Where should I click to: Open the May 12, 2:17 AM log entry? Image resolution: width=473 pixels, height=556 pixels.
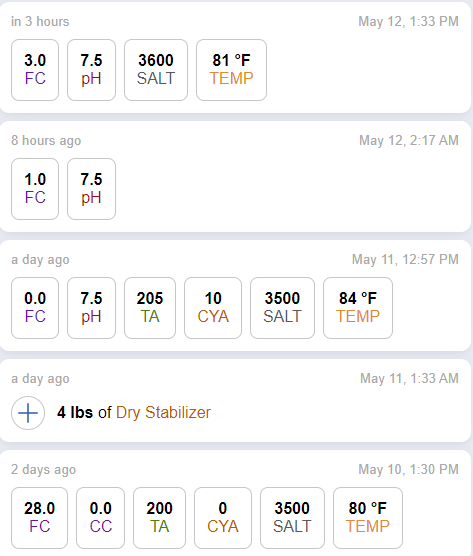pos(235,177)
